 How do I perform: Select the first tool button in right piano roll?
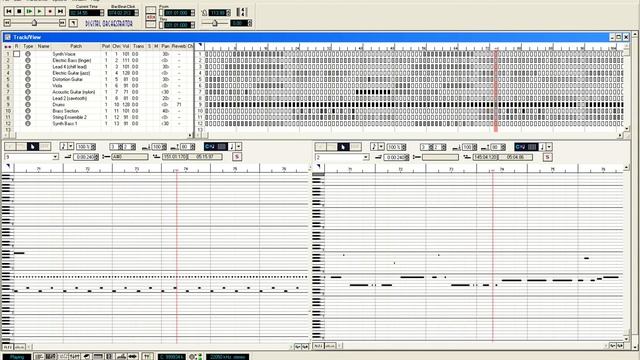(321, 147)
